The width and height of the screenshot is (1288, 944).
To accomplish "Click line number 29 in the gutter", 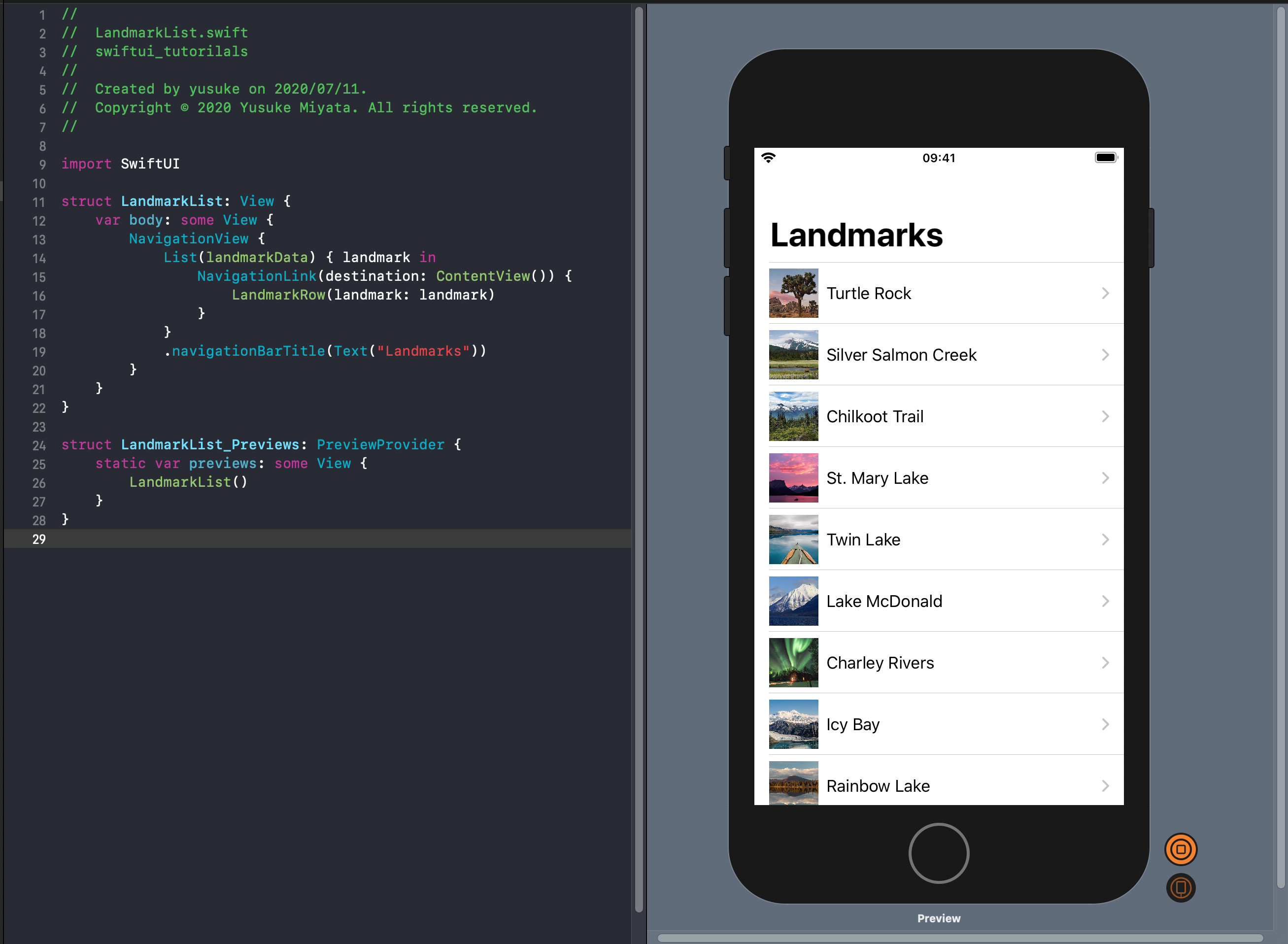I will [39, 539].
